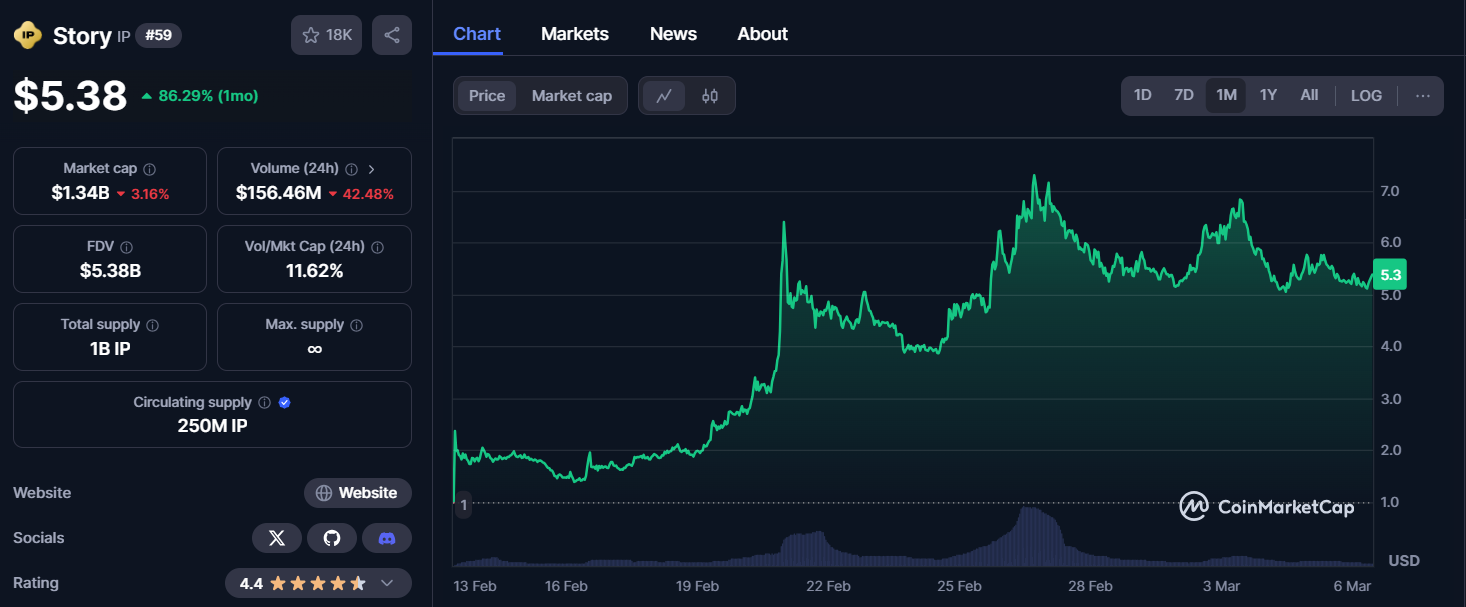Open more chart options menu
The width and height of the screenshot is (1466, 607).
point(1423,96)
